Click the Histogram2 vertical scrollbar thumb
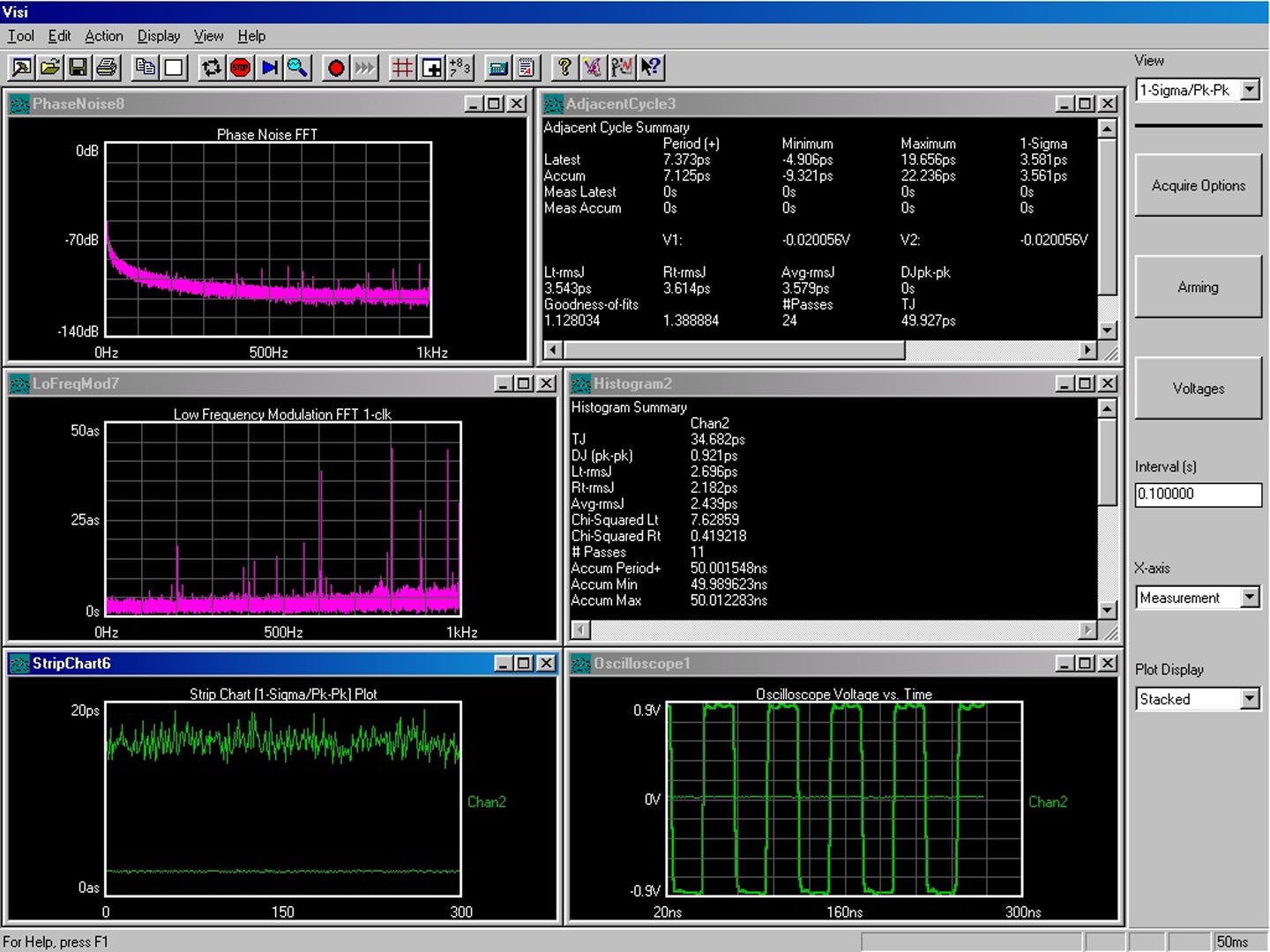The width and height of the screenshot is (1270, 952). [1108, 462]
